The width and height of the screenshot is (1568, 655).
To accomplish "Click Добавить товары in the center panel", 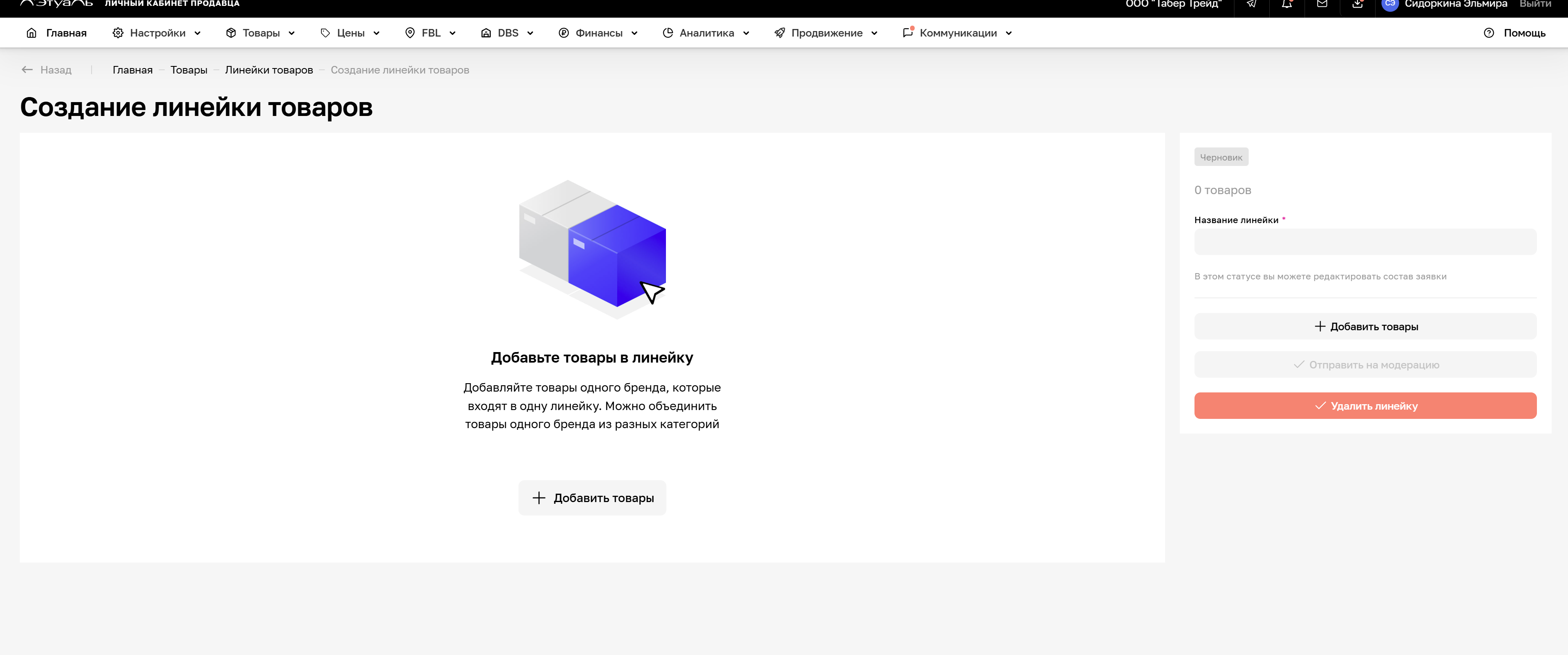I will pyautogui.click(x=592, y=497).
